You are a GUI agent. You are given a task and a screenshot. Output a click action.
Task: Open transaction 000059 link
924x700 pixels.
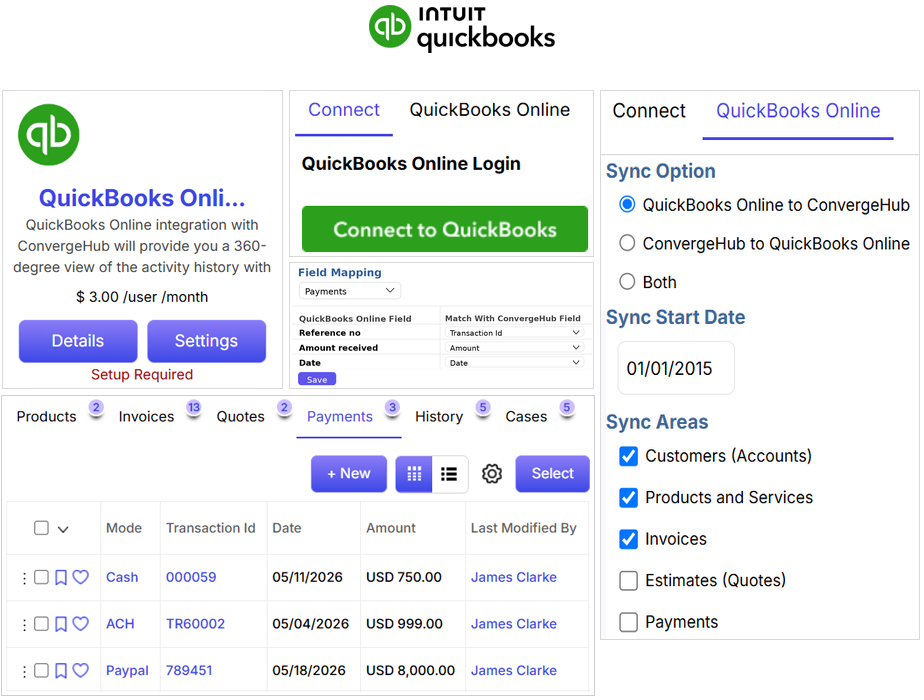[x=191, y=577]
